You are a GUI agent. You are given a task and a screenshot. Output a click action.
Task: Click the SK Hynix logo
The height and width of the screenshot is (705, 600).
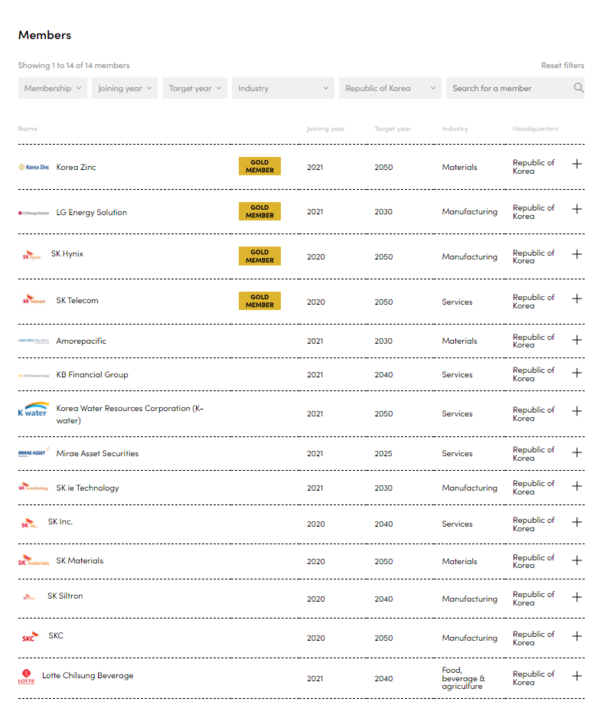point(31,255)
